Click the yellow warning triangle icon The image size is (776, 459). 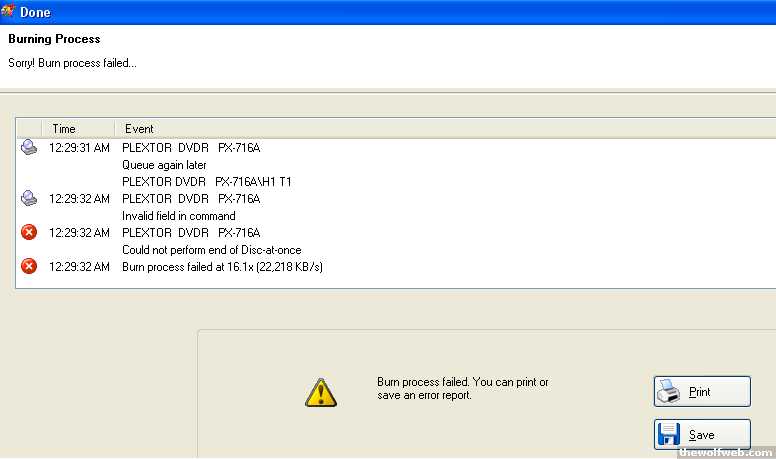click(x=321, y=393)
